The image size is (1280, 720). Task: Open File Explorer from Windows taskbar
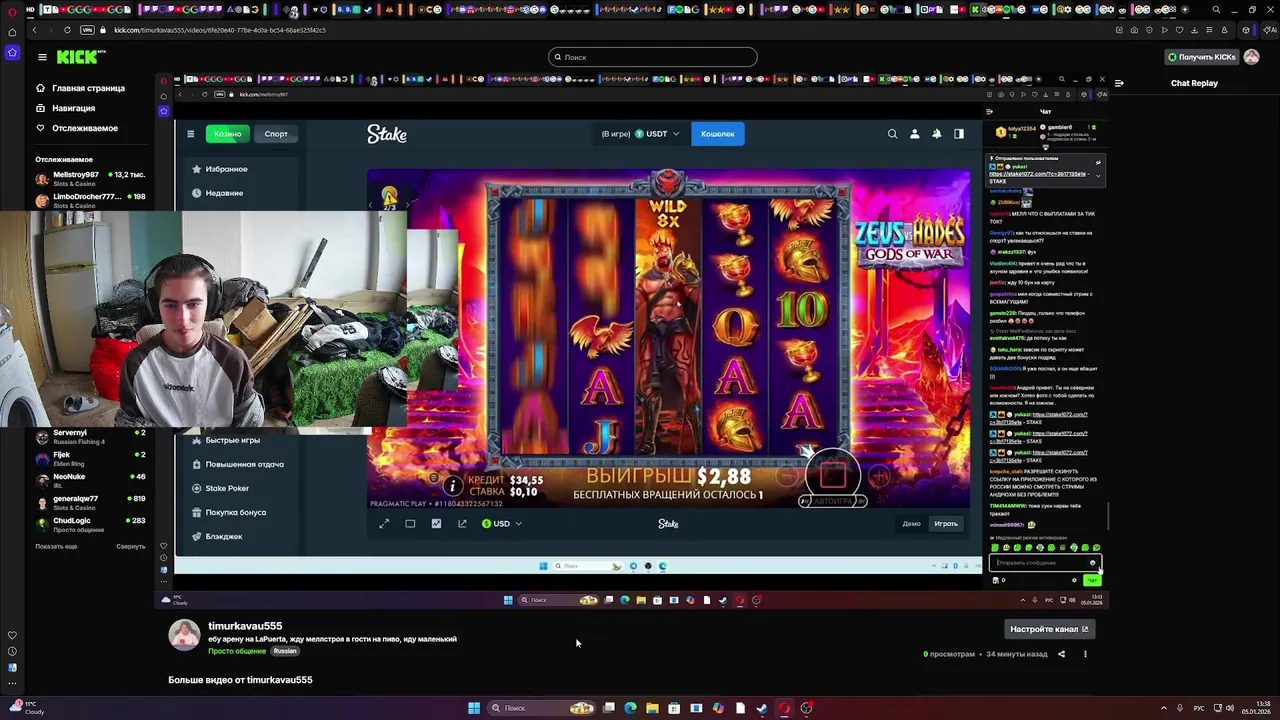click(x=652, y=708)
